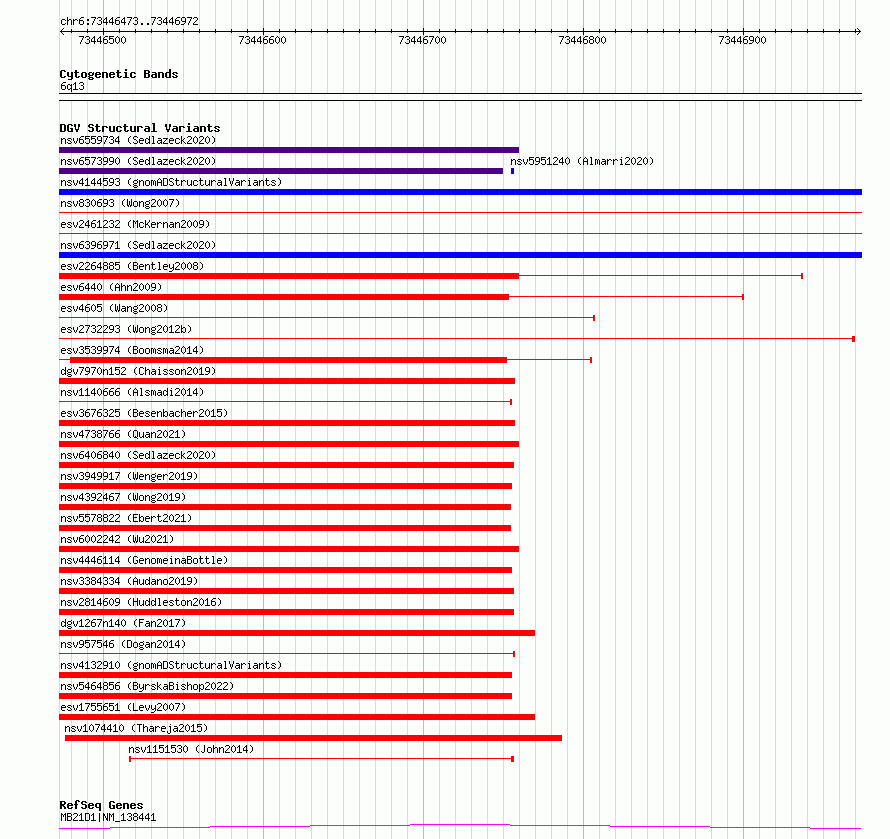This screenshot has height=839, width=890.
Task: Select the 6q13 band label
Action: (72, 86)
